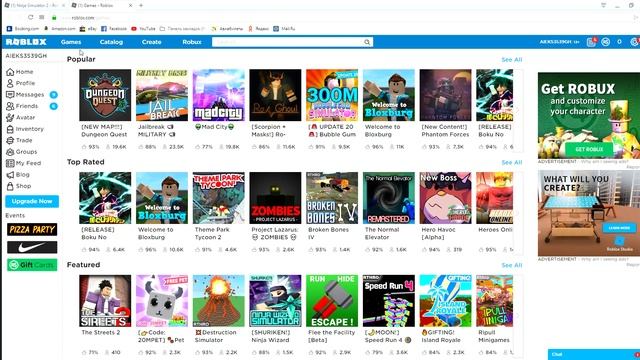Open Nike event banner
The width and height of the screenshot is (640, 360).
click(32, 247)
